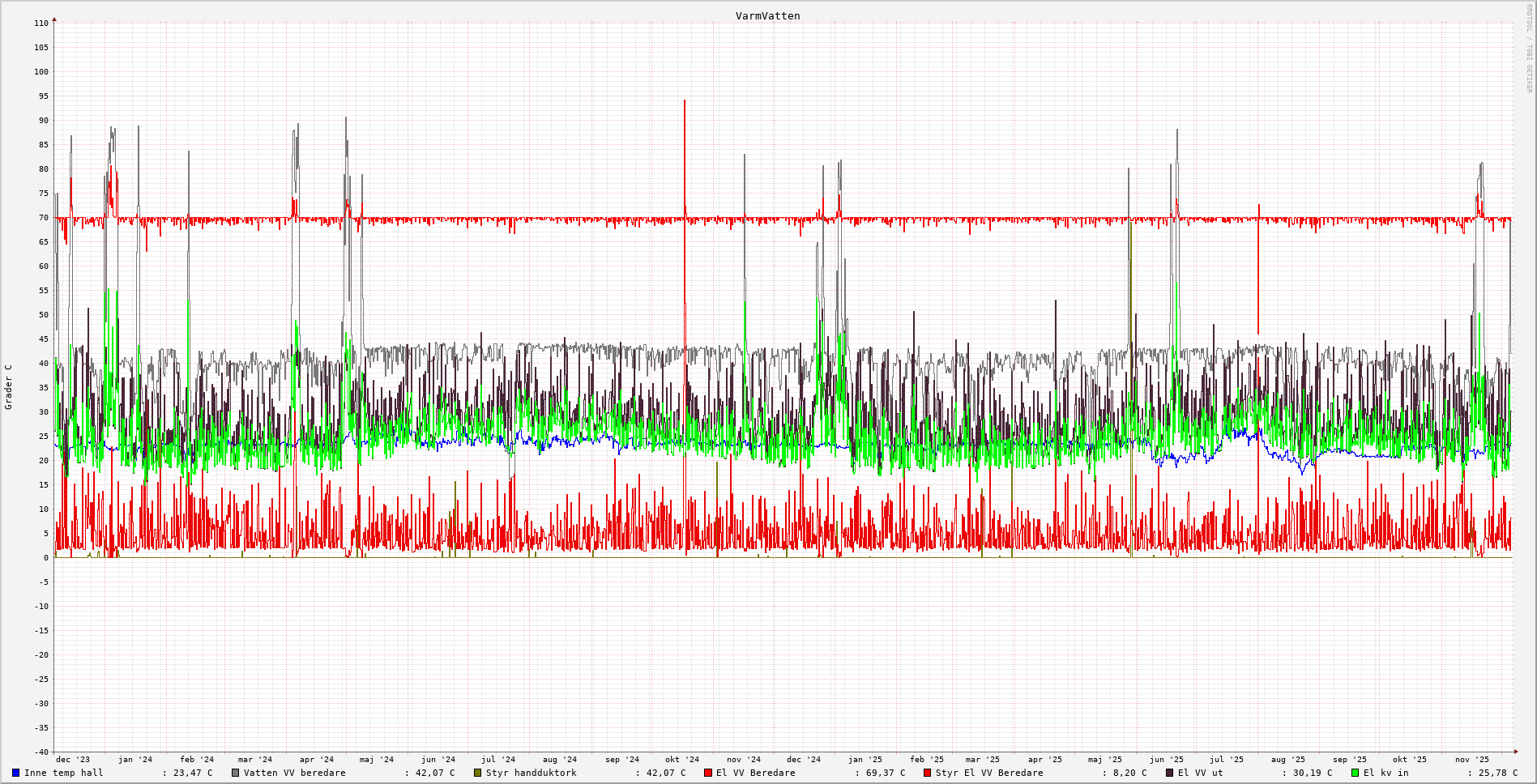The image size is (1537, 784).
Task: Click the dark El VV ut swatch
Action: (1170, 773)
